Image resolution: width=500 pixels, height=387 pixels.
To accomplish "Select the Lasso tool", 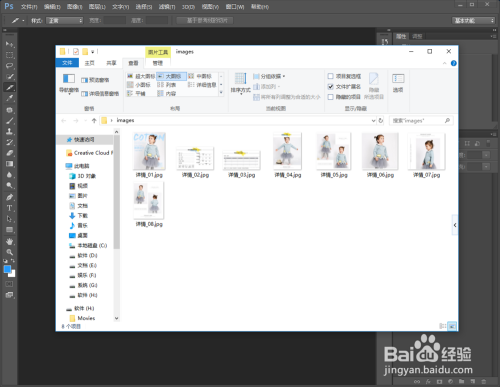I will pyautogui.click(x=9, y=66).
